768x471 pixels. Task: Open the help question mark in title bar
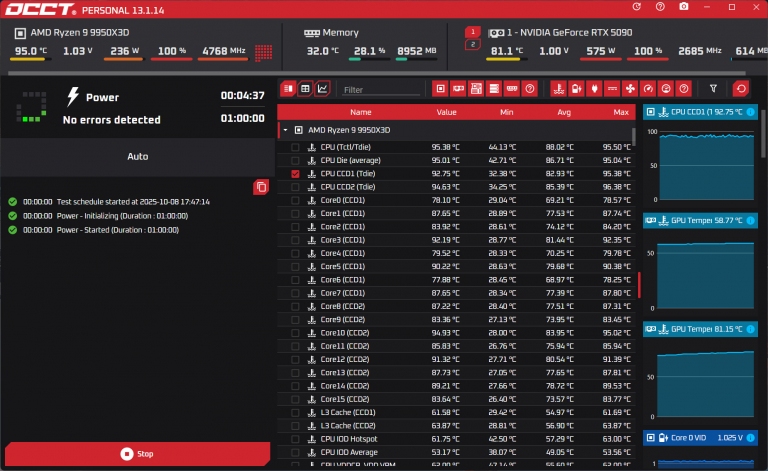point(658,7)
